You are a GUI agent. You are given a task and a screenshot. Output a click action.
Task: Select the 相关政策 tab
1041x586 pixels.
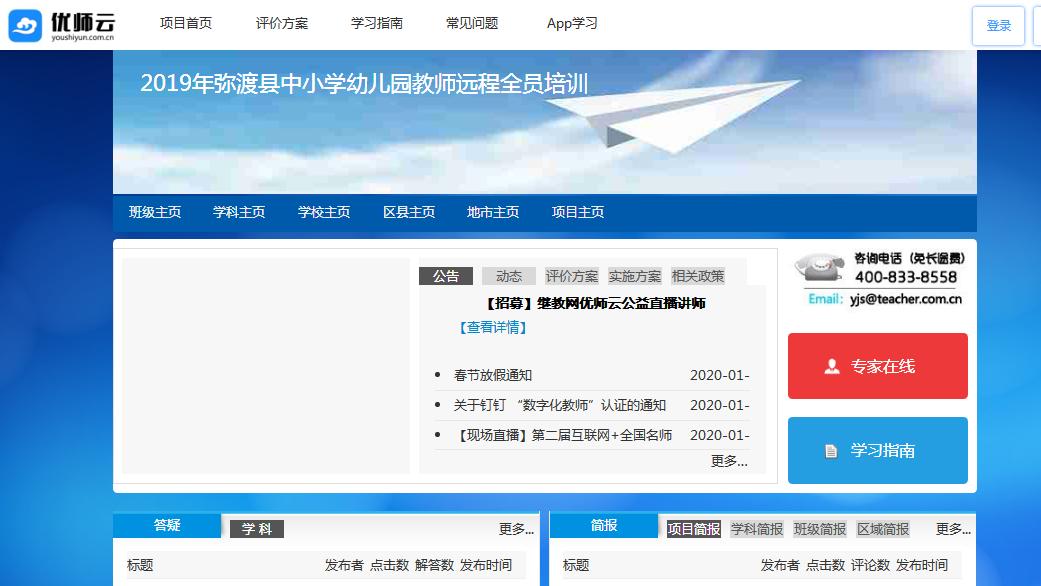point(698,276)
